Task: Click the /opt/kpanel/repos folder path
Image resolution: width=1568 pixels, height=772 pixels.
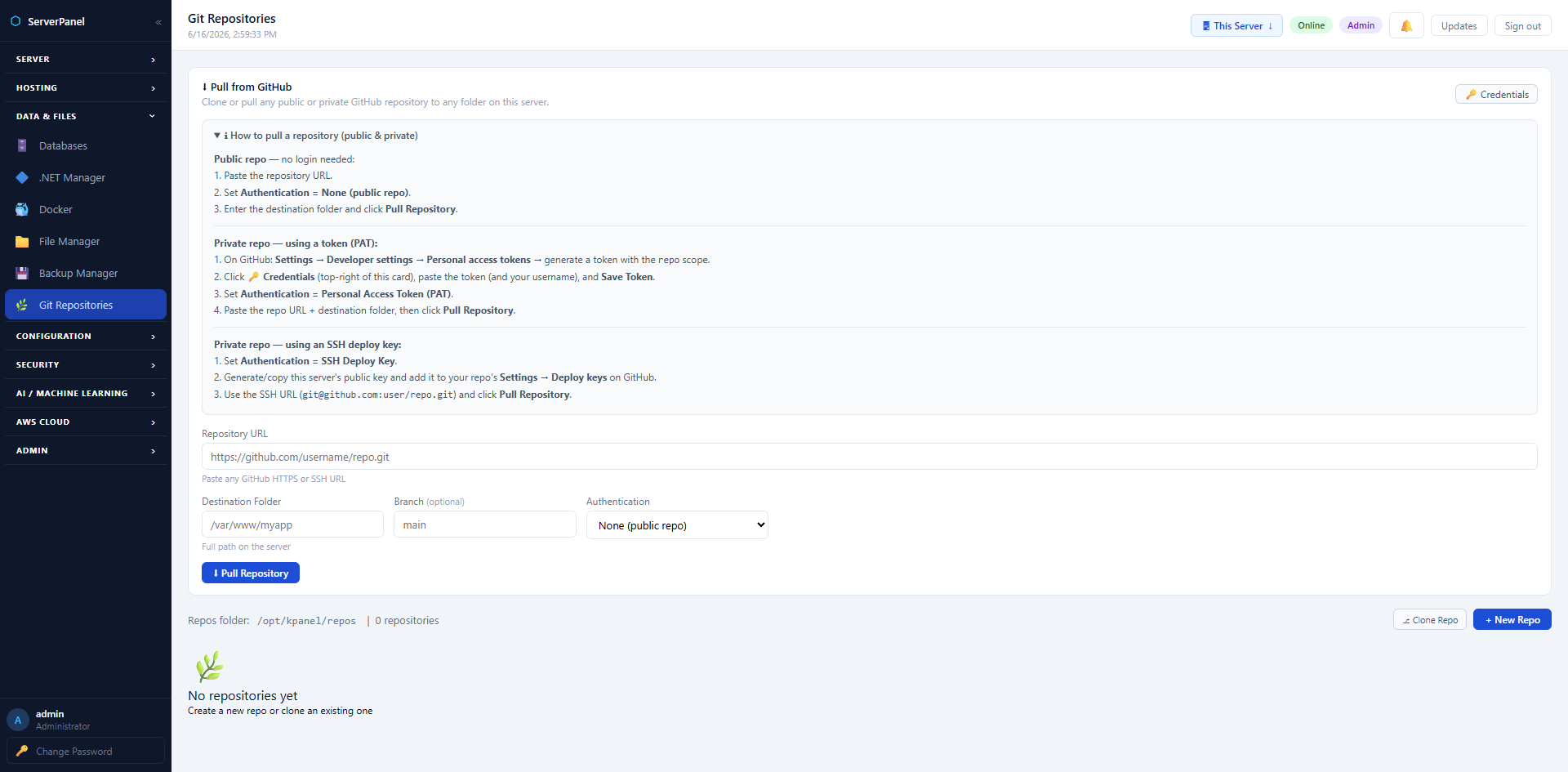Action: coord(306,621)
